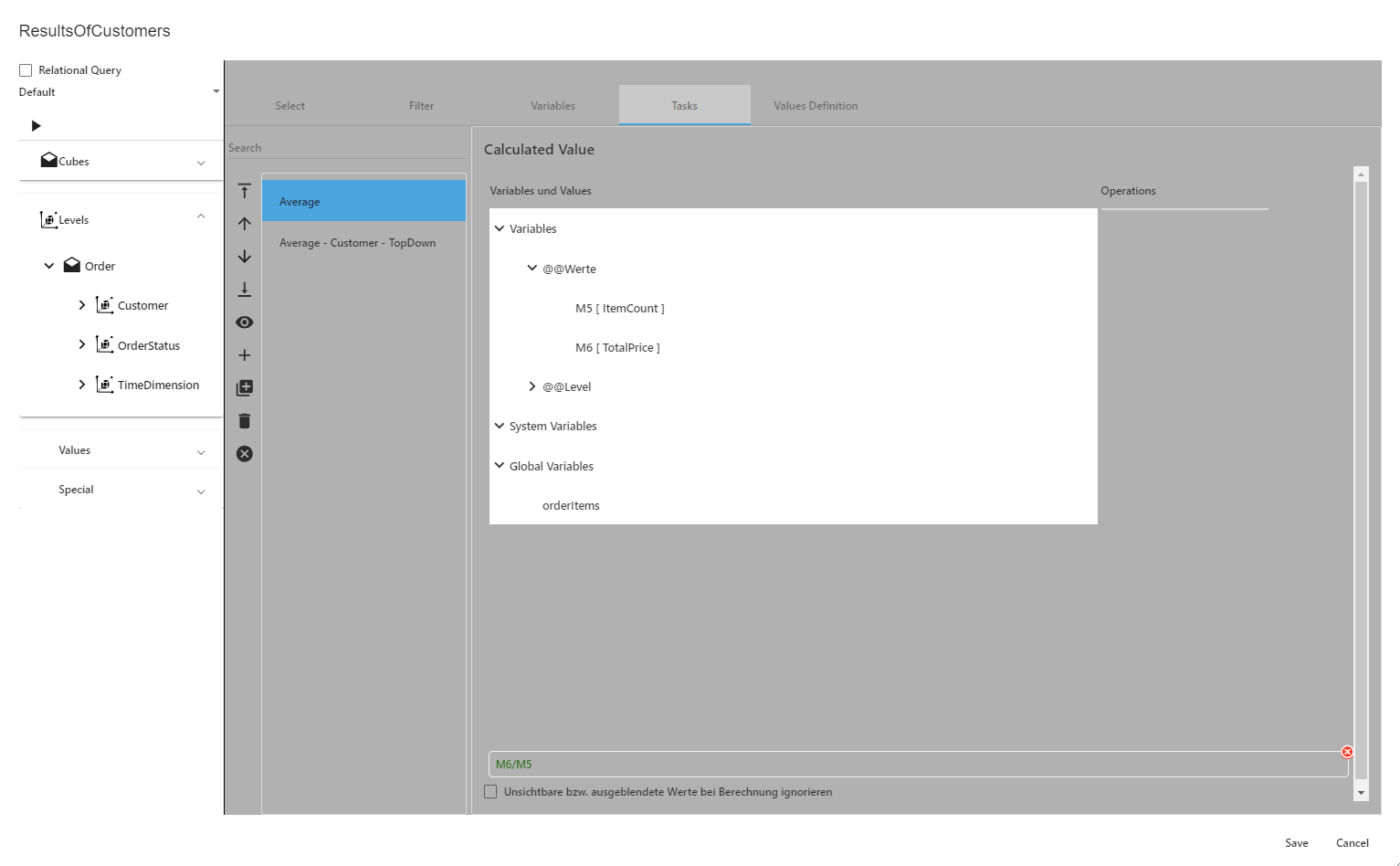Expand the Customer level node
1400x866 pixels.
tap(82, 305)
